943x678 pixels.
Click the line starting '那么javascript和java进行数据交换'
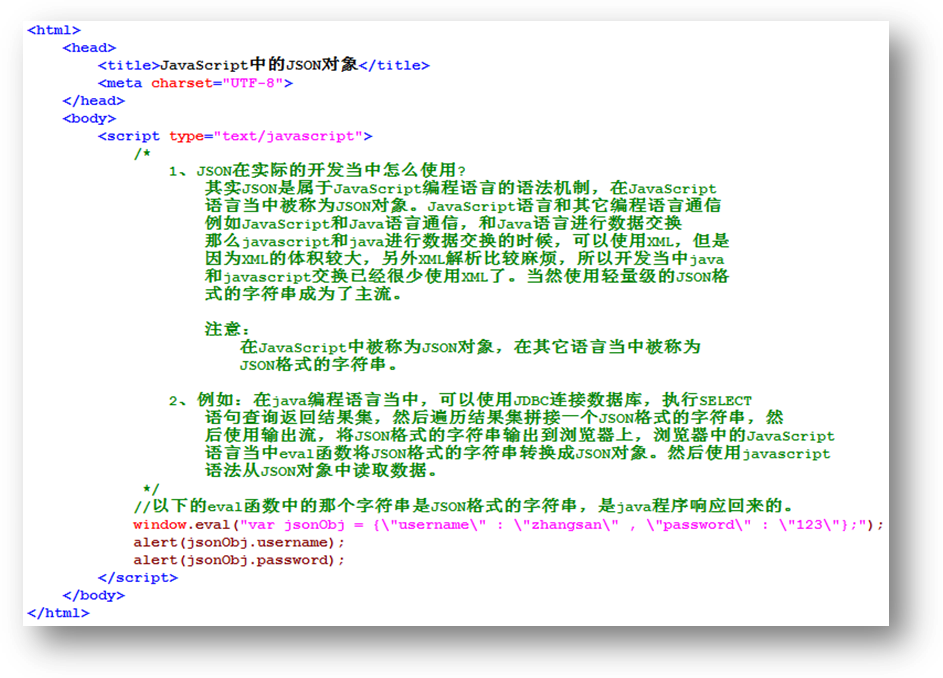467,241
